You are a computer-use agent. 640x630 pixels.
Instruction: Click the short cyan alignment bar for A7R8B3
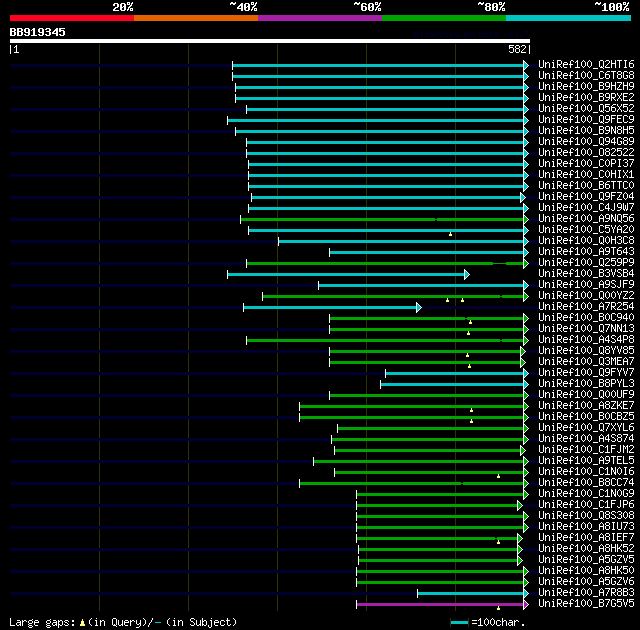click(471, 594)
